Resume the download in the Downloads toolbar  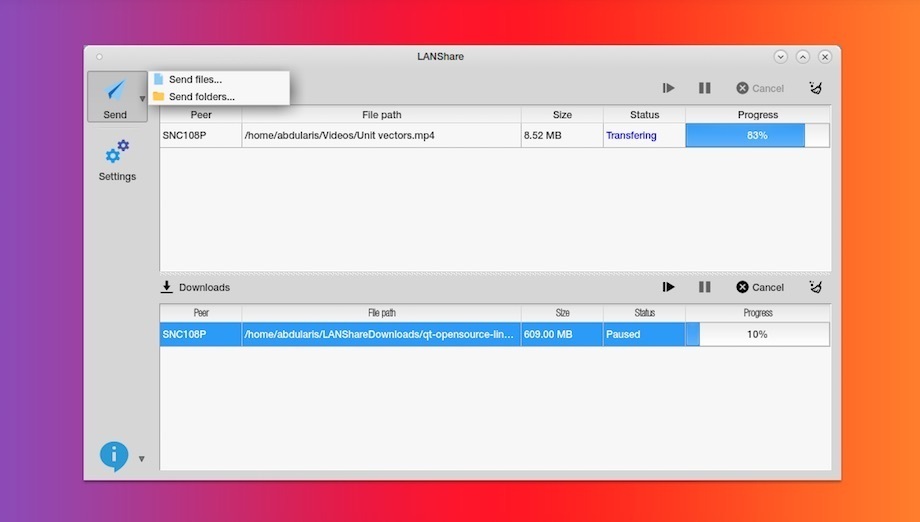[x=668, y=287]
